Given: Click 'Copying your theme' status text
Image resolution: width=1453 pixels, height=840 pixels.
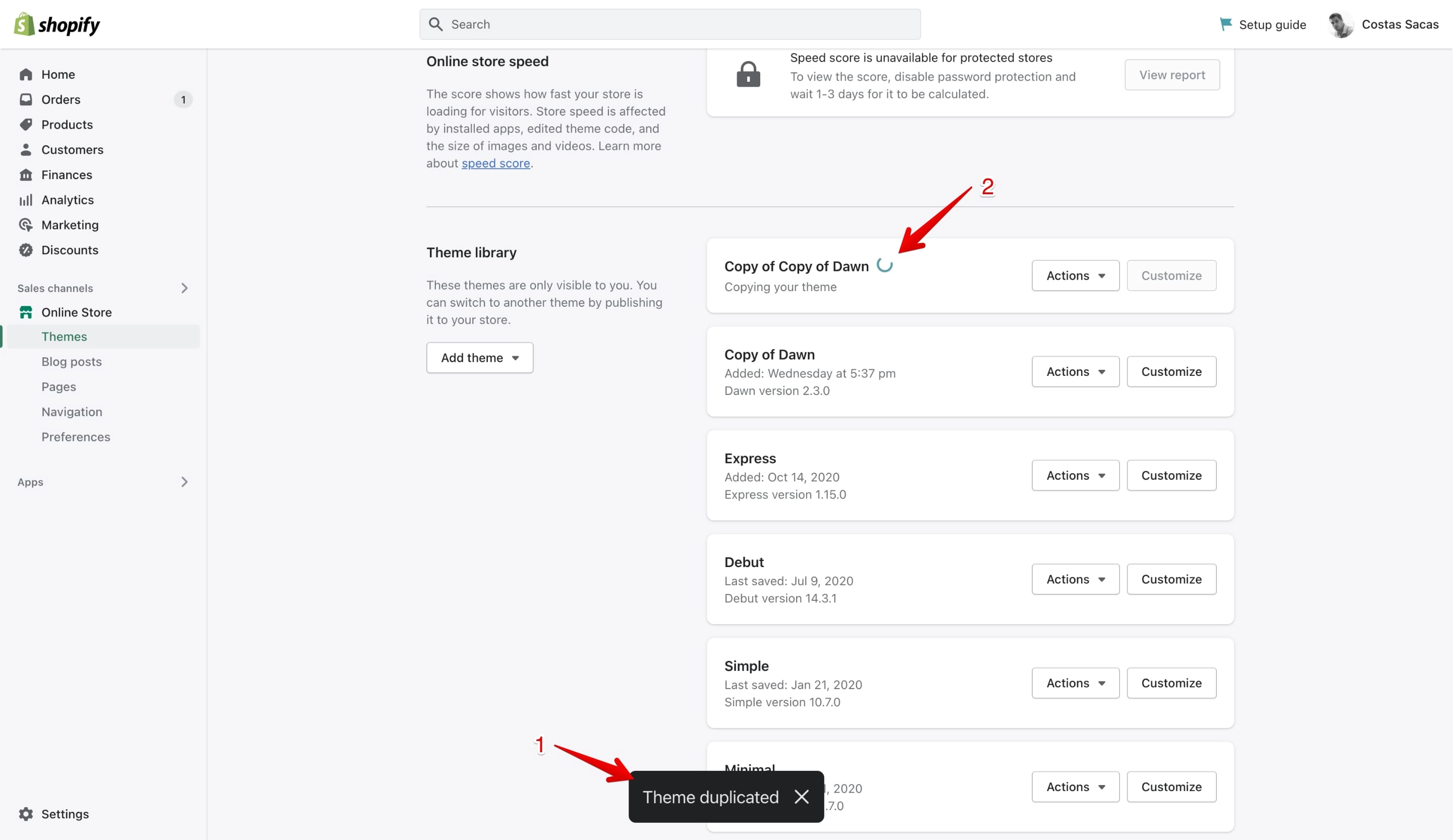Looking at the screenshot, I should [x=780, y=287].
